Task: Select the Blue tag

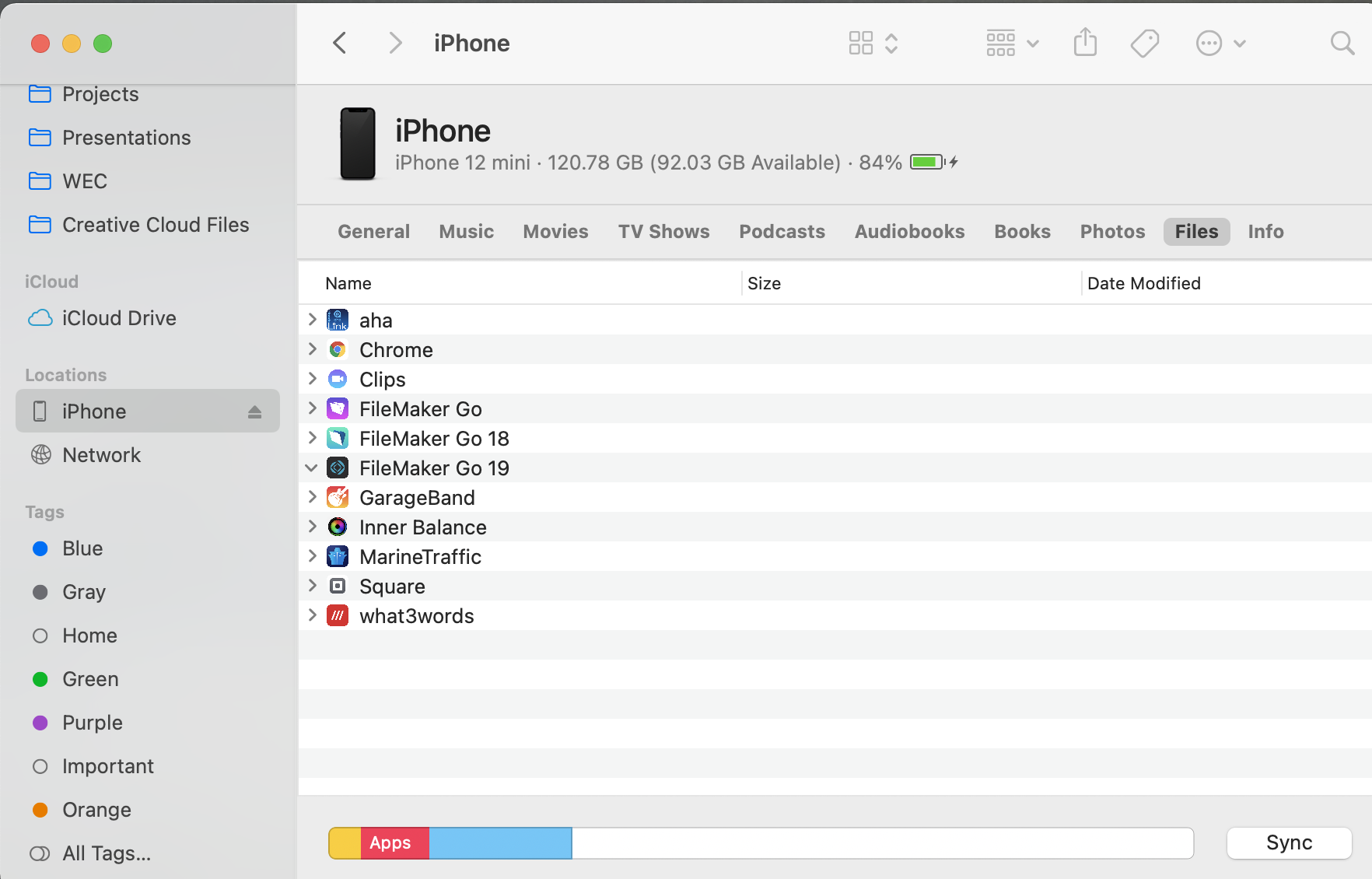Action: coord(67,548)
